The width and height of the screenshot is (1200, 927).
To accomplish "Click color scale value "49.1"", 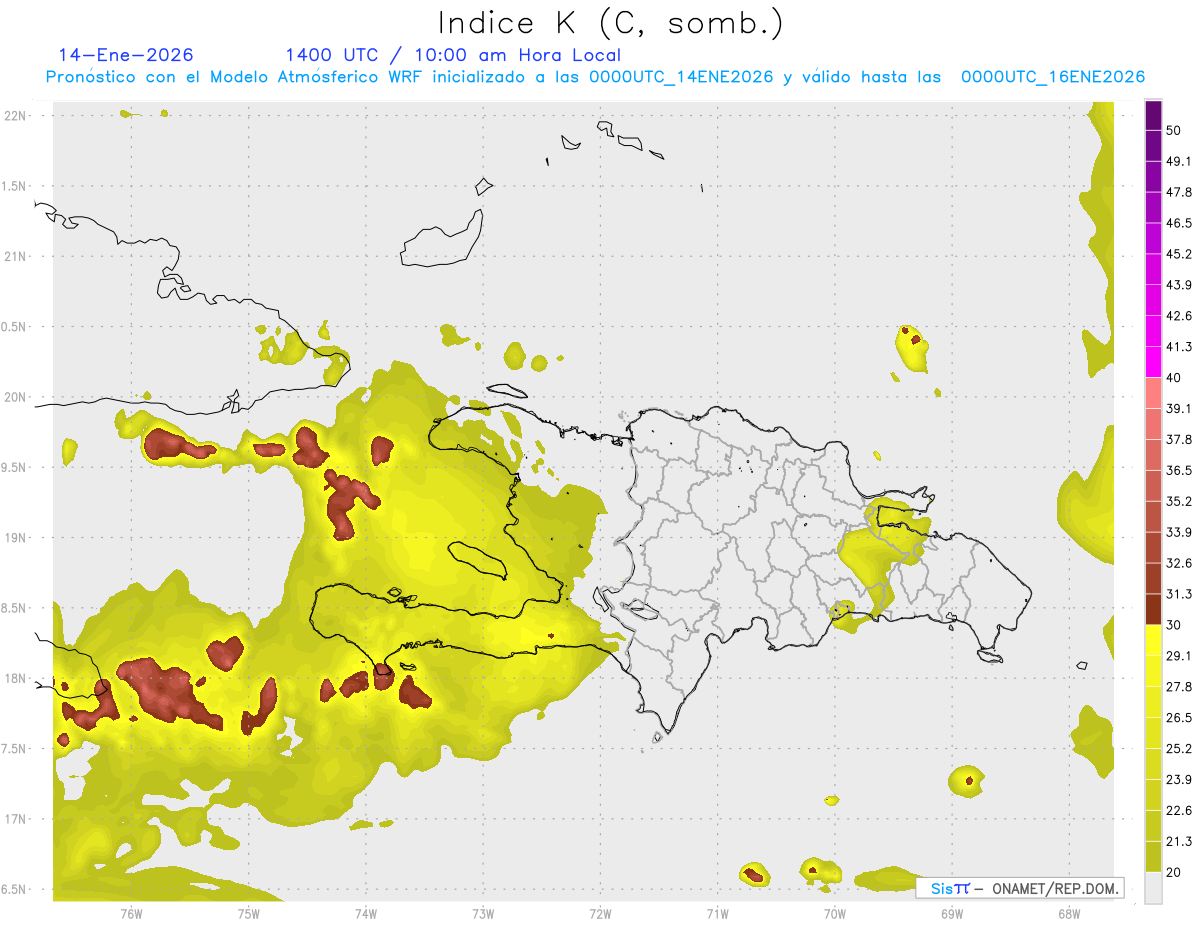I will coord(1179,161).
